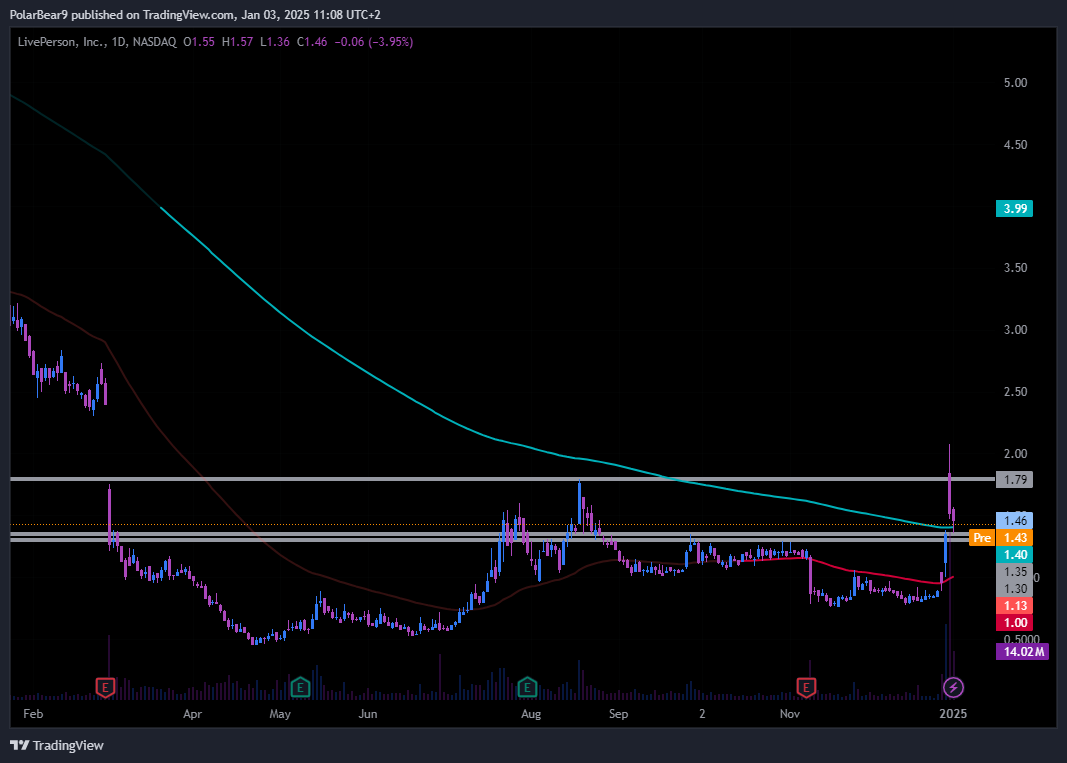Click the teal earnings marker in May

click(300, 687)
